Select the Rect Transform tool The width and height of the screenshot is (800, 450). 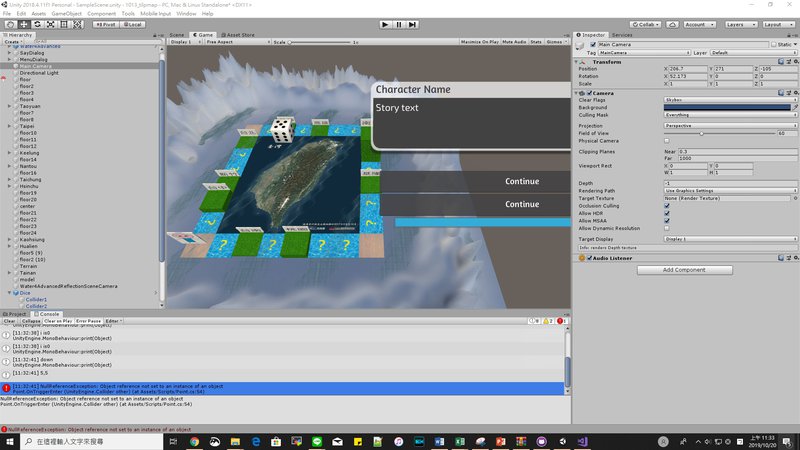click(x=63, y=24)
